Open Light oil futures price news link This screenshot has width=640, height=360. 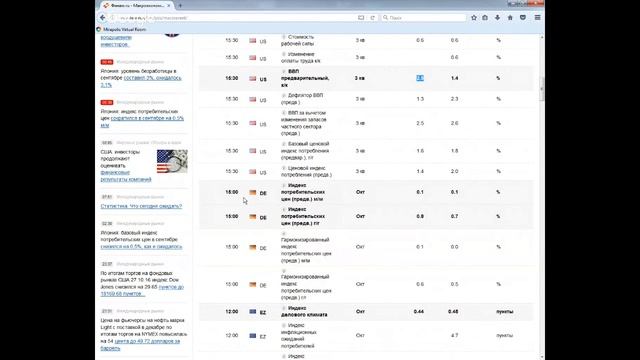(140, 344)
